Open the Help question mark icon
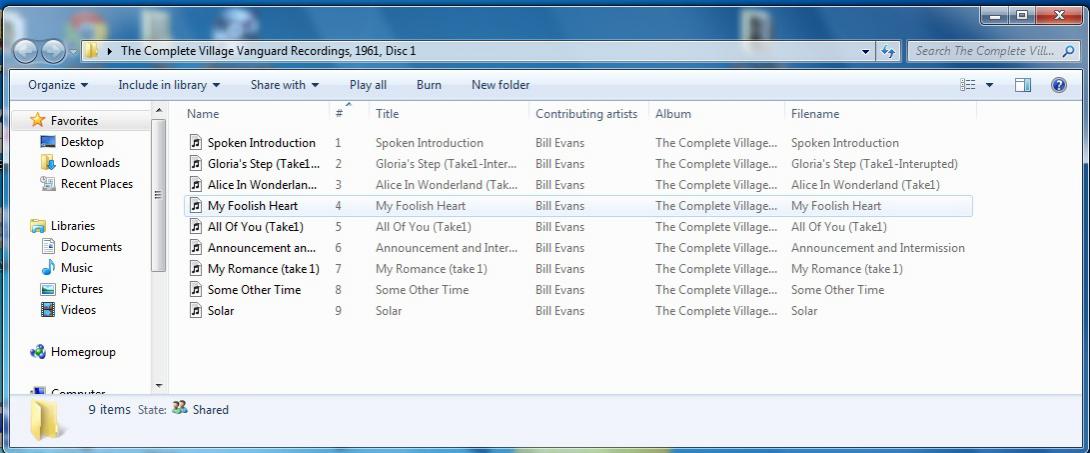The image size is (1090, 453). click(1058, 85)
